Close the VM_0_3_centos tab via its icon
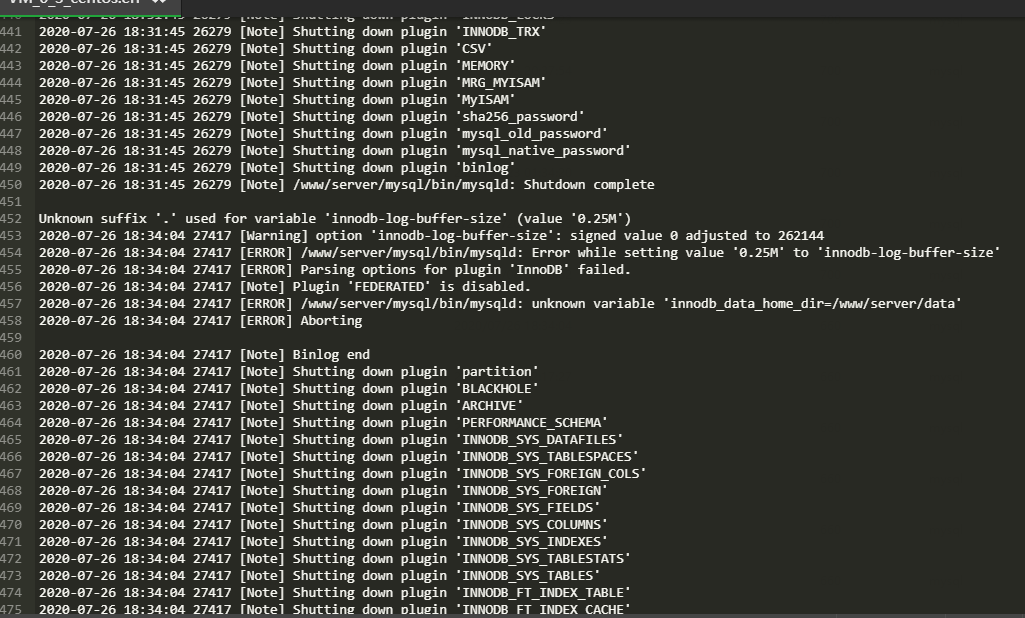Viewport: 1025px width, 618px height. [159, 3]
